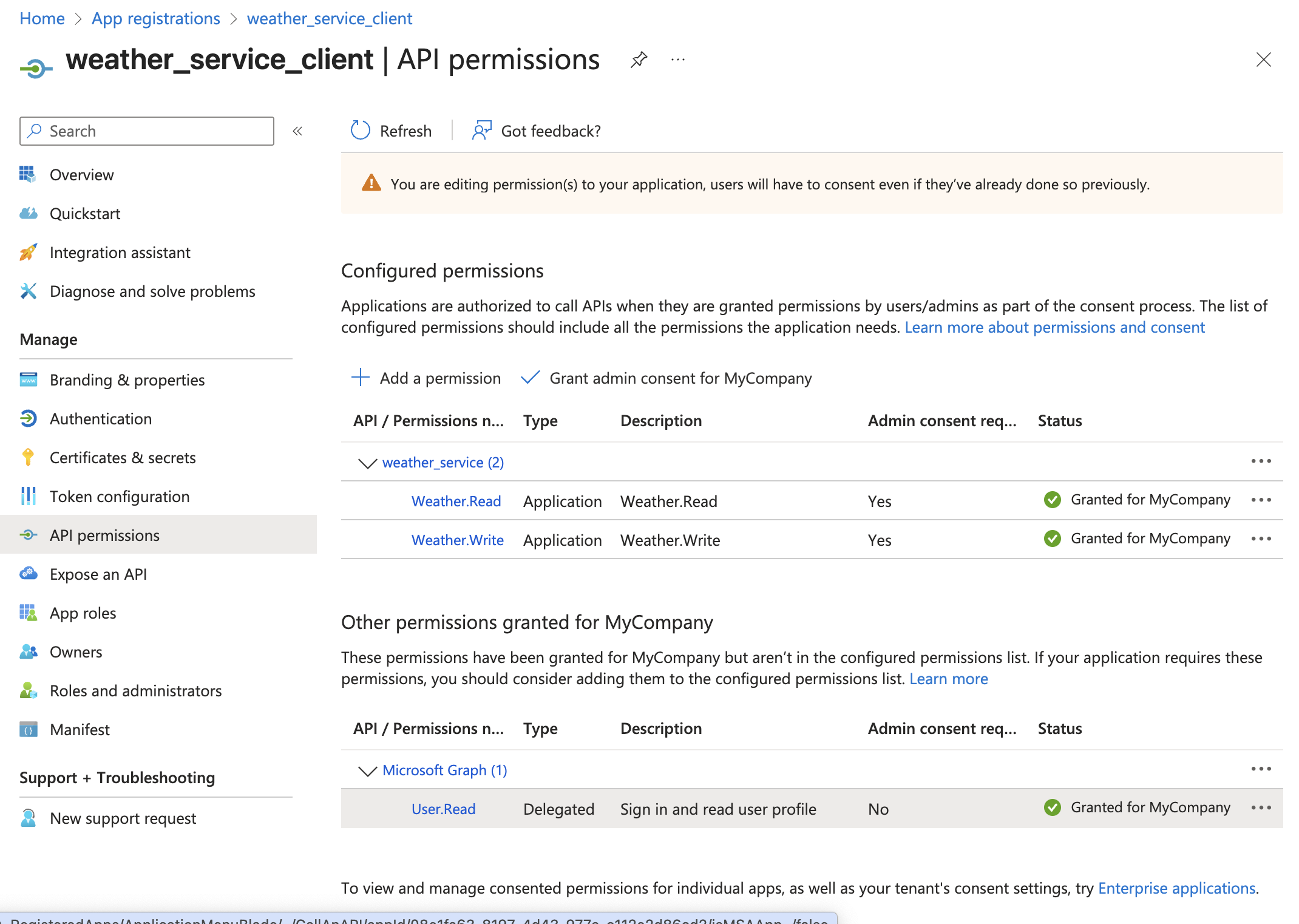Screen dimensions: 1299x924
Task: Go to Home breadcrumb link
Action: click(42, 18)
